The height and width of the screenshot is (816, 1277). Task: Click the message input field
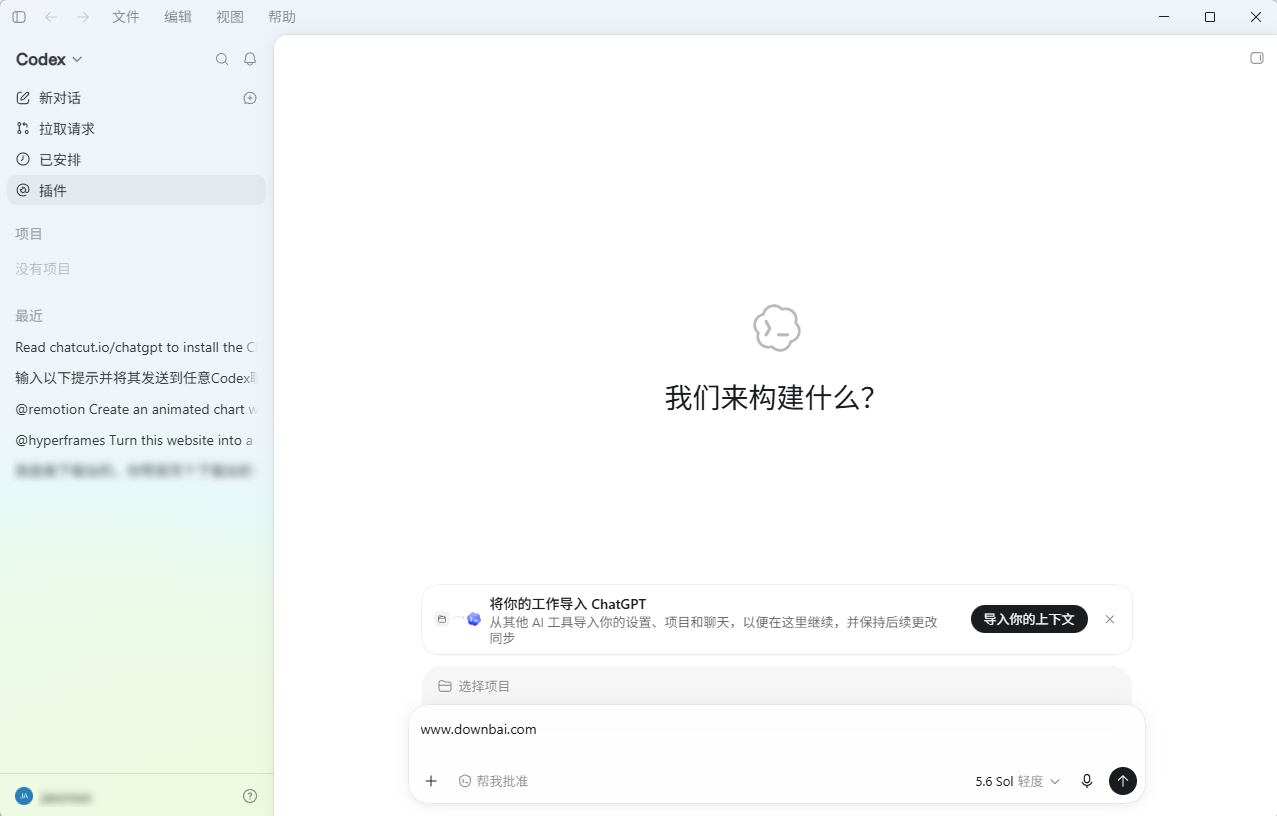776,730
